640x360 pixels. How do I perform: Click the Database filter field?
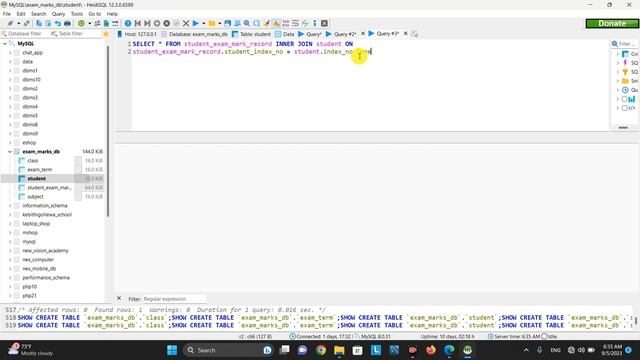[x=25, y=33]
